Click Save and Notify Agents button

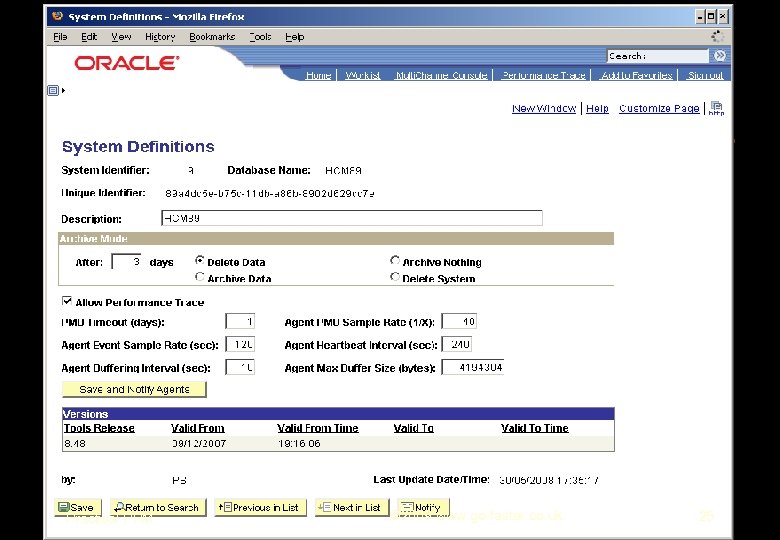coord(134,389)
